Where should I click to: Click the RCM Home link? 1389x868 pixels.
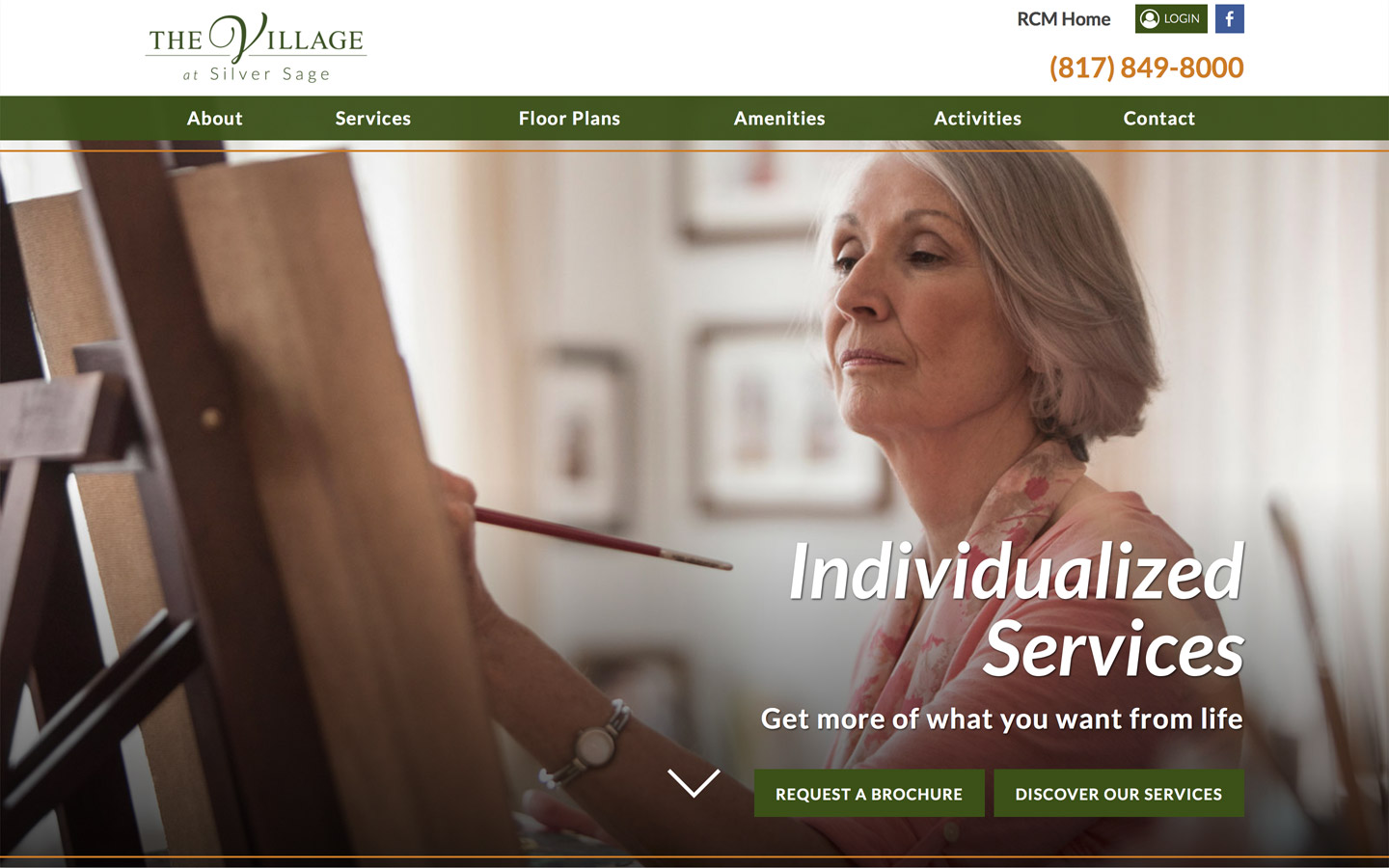(1063, 19)
